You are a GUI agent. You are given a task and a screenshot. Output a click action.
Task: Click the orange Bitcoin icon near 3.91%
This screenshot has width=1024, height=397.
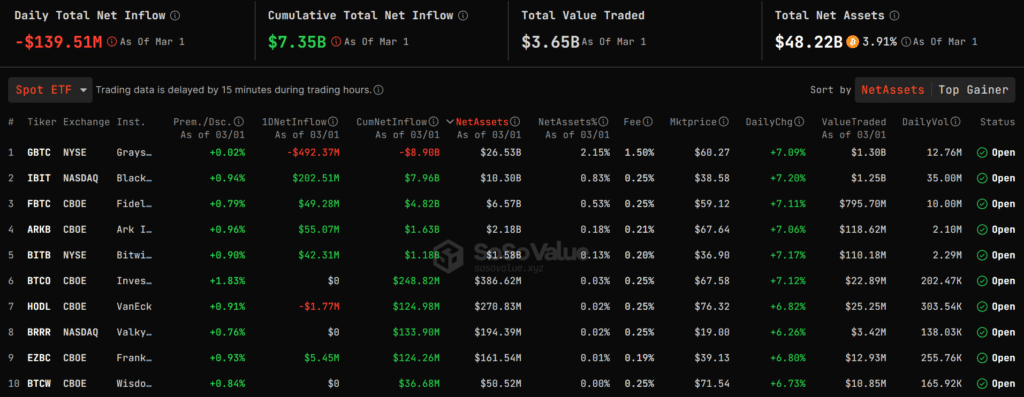[852, 42]
